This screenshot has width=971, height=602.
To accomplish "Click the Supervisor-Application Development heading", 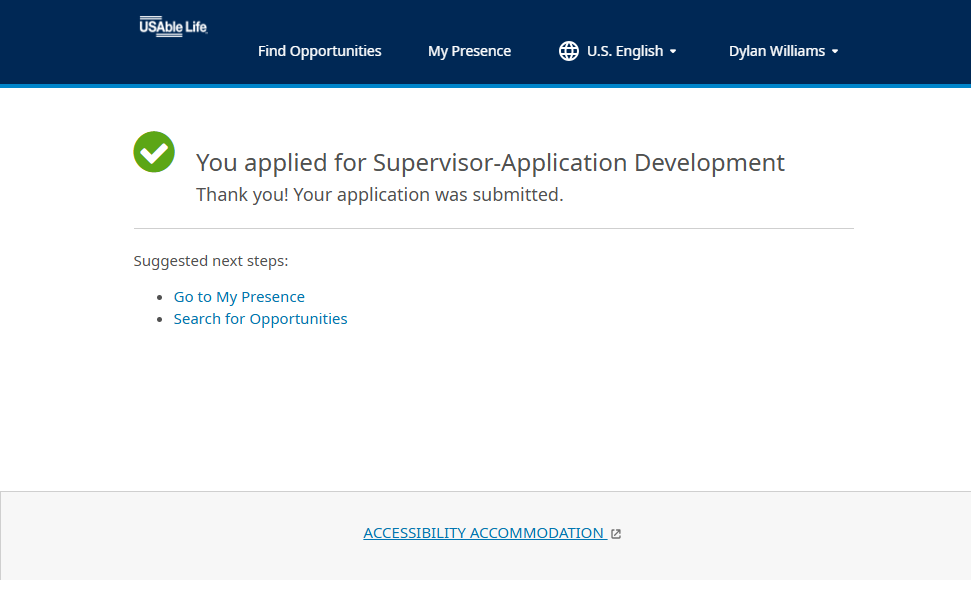I will point(490,163).
